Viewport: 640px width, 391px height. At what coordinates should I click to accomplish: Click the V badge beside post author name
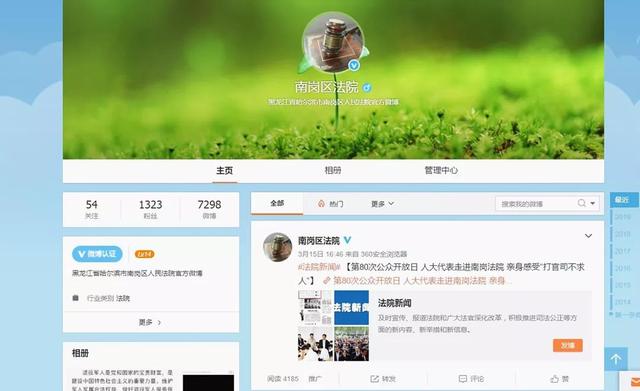[347, 240]
